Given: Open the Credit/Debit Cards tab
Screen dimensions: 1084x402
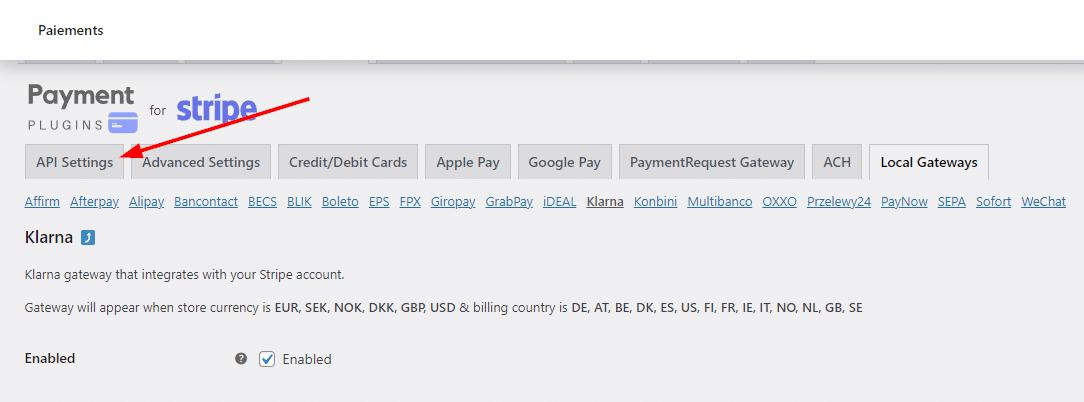Looking at the screenshot, I should pyautogui.click(x=348, y=163).
